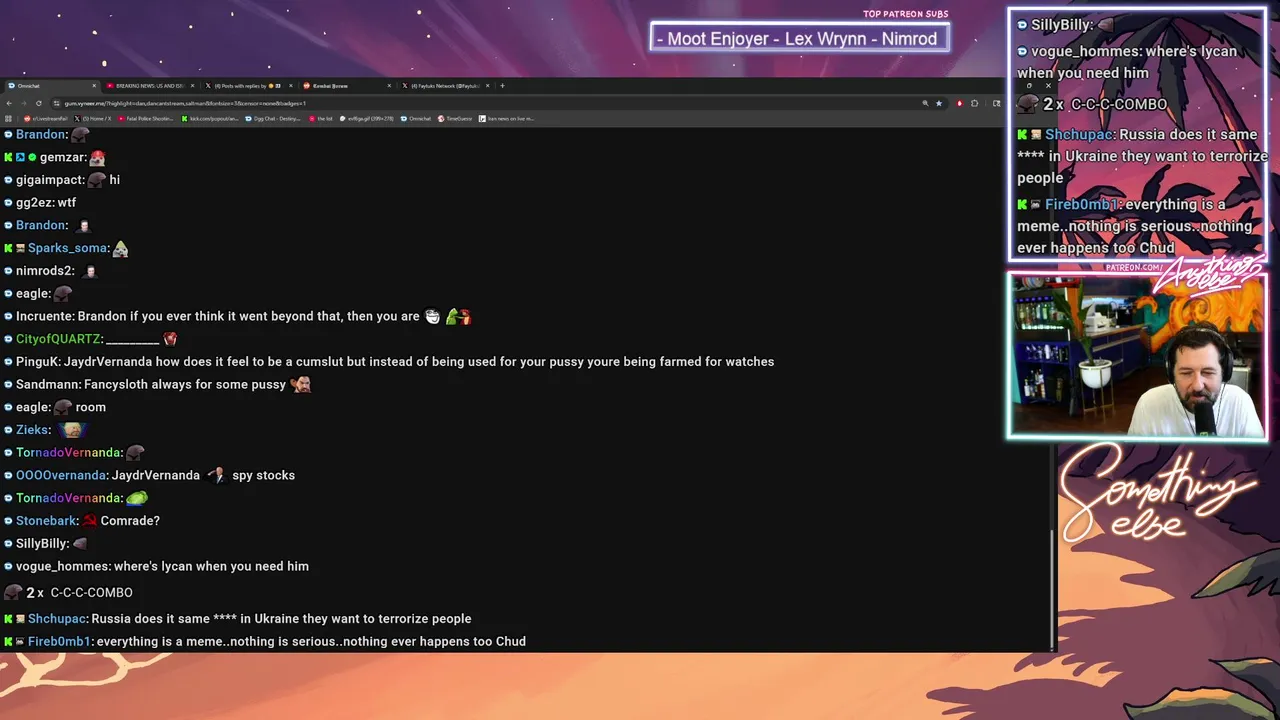Click TornadoVernanda's green emote

coord(137,498)
